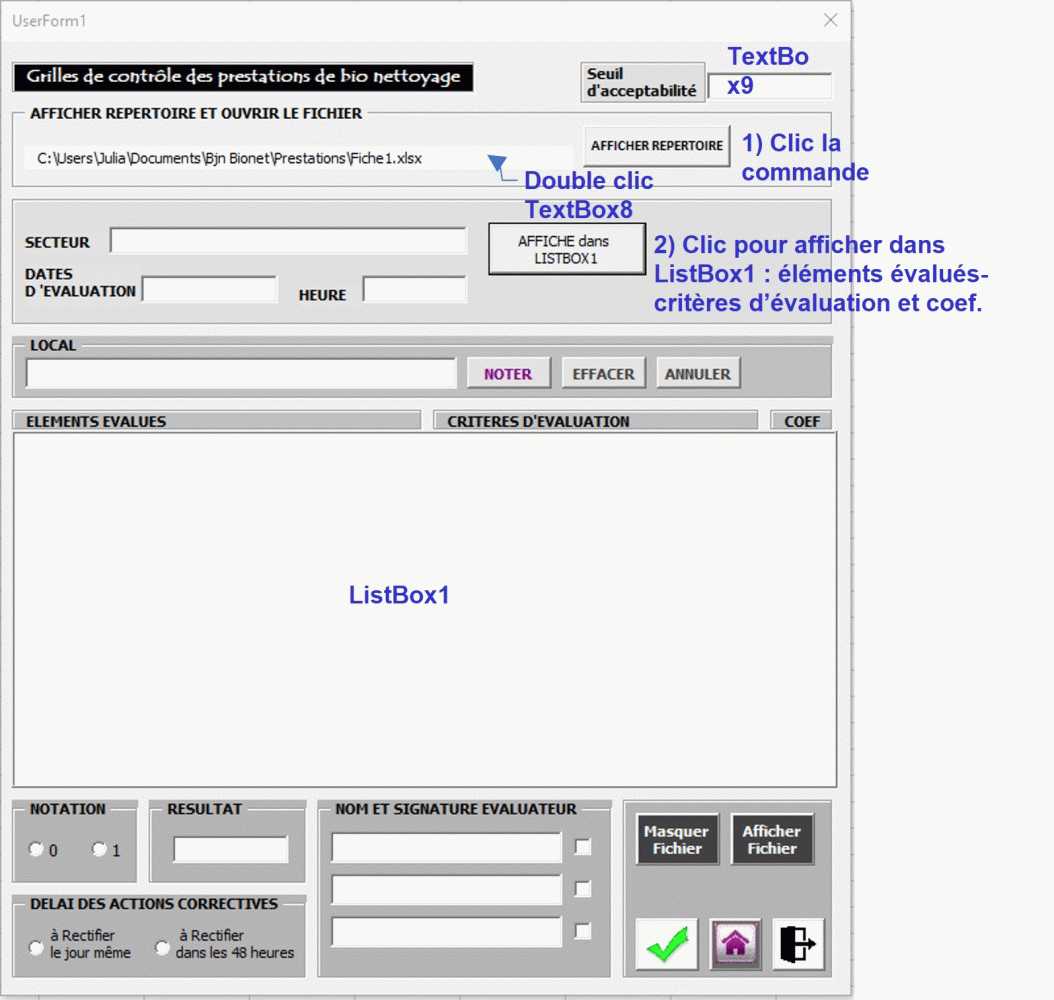The height and width of the screenshot is (1000, 1054).
Task: Click the EFFACER button
Action: pos(603,374)
